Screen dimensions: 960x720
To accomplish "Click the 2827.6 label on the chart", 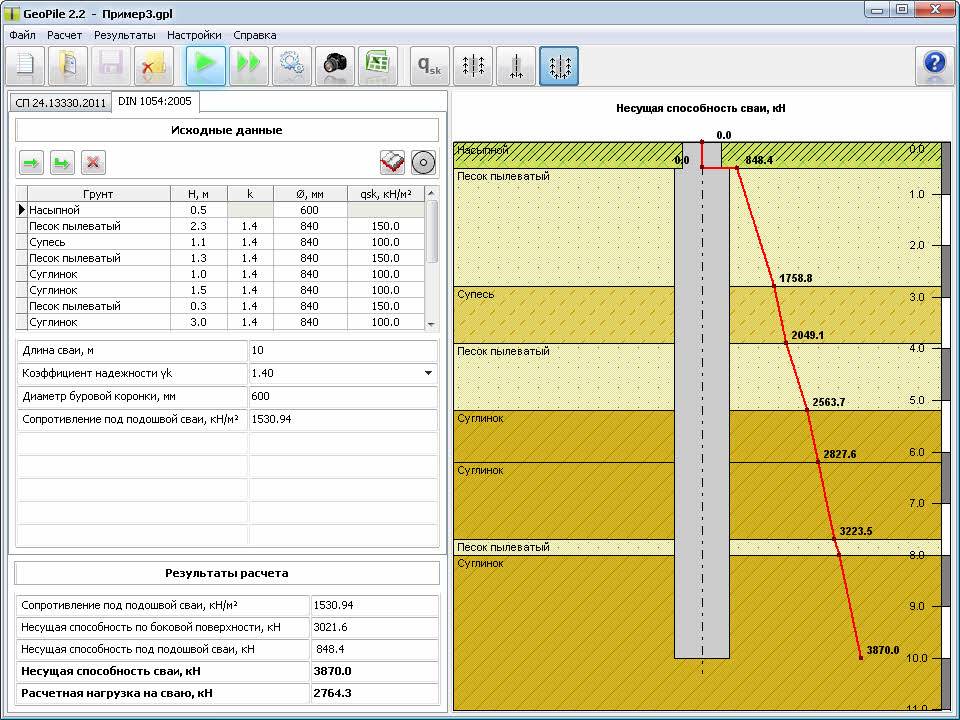I will click(839, 454).
